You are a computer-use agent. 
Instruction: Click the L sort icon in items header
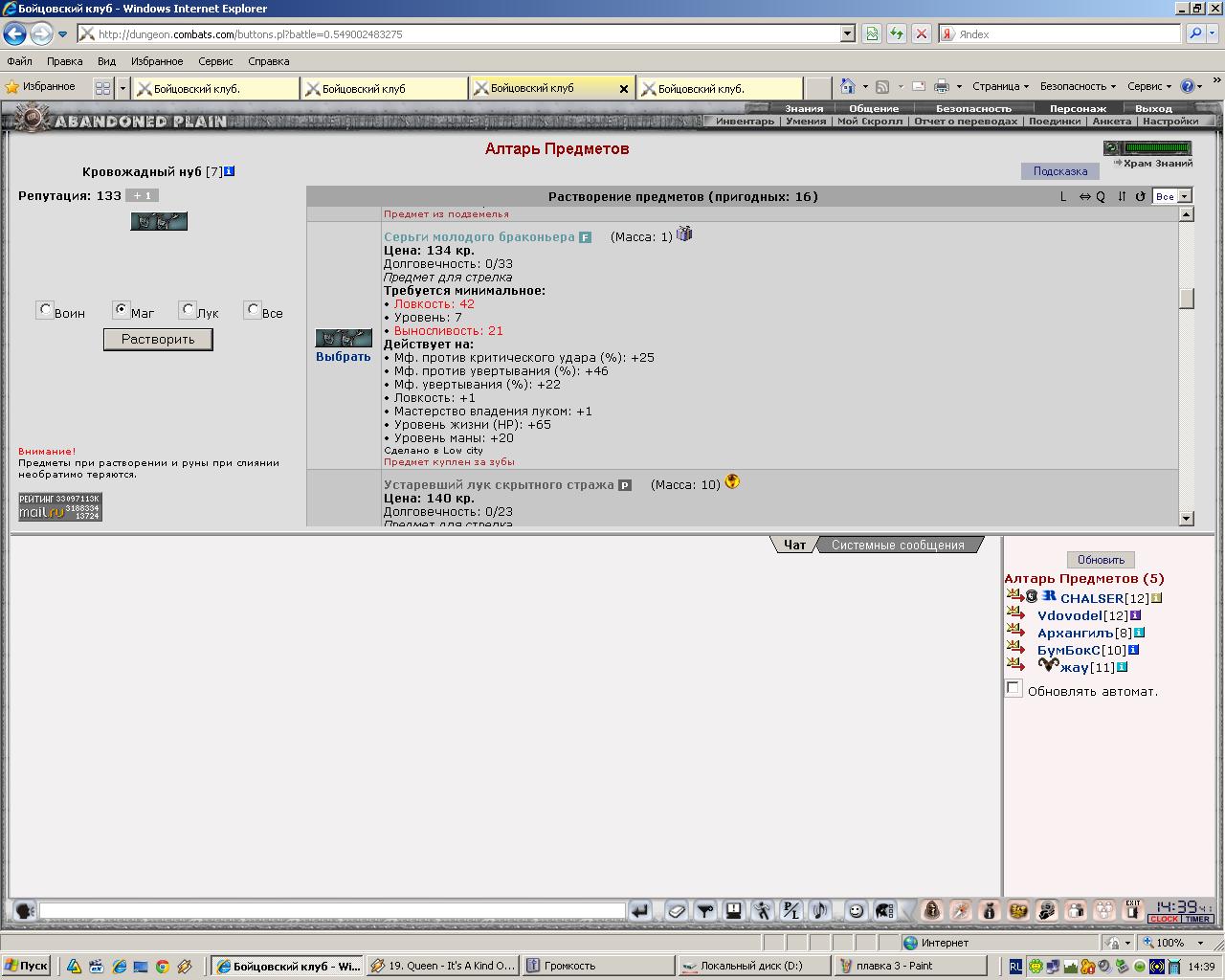[x=1062, y=196]
